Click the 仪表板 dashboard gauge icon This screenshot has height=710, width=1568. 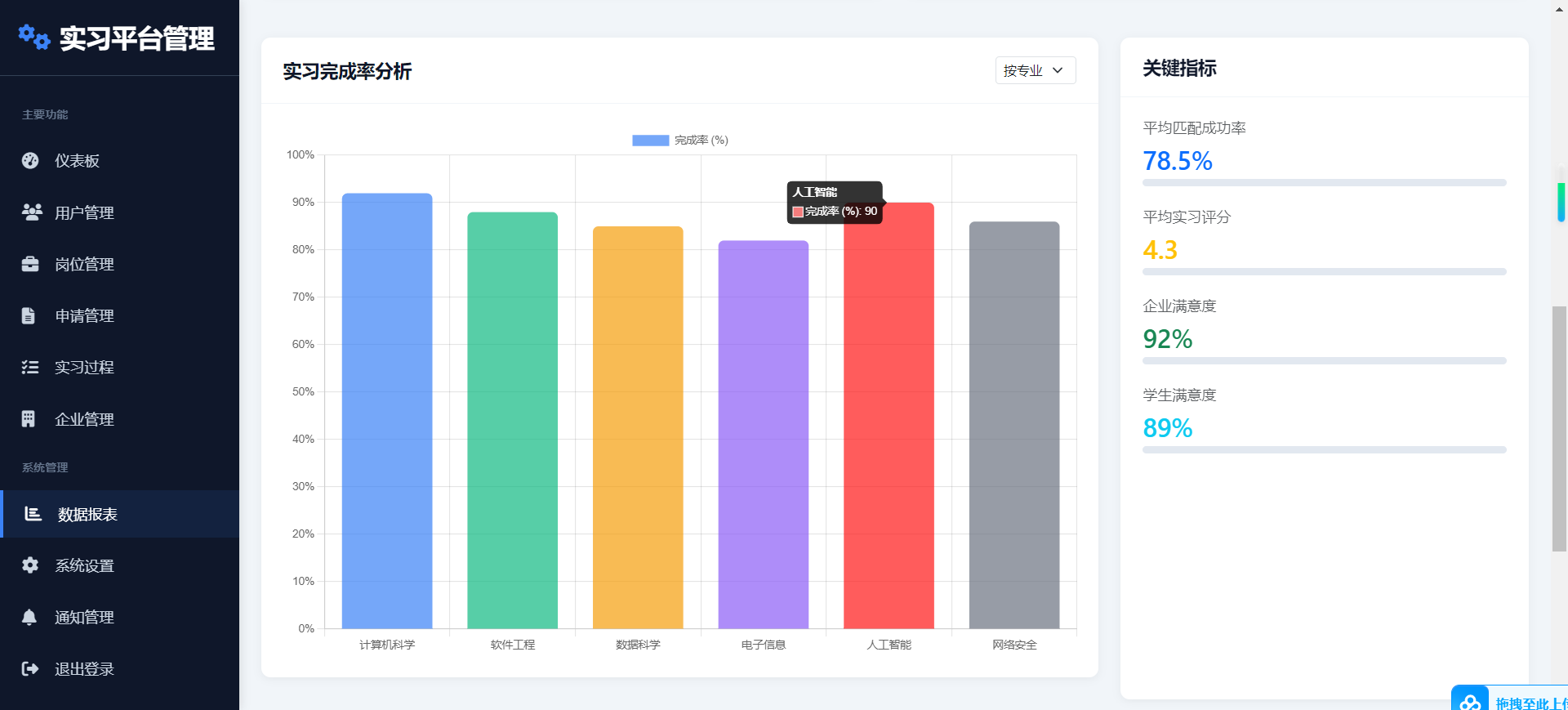(x=30, y=160)
